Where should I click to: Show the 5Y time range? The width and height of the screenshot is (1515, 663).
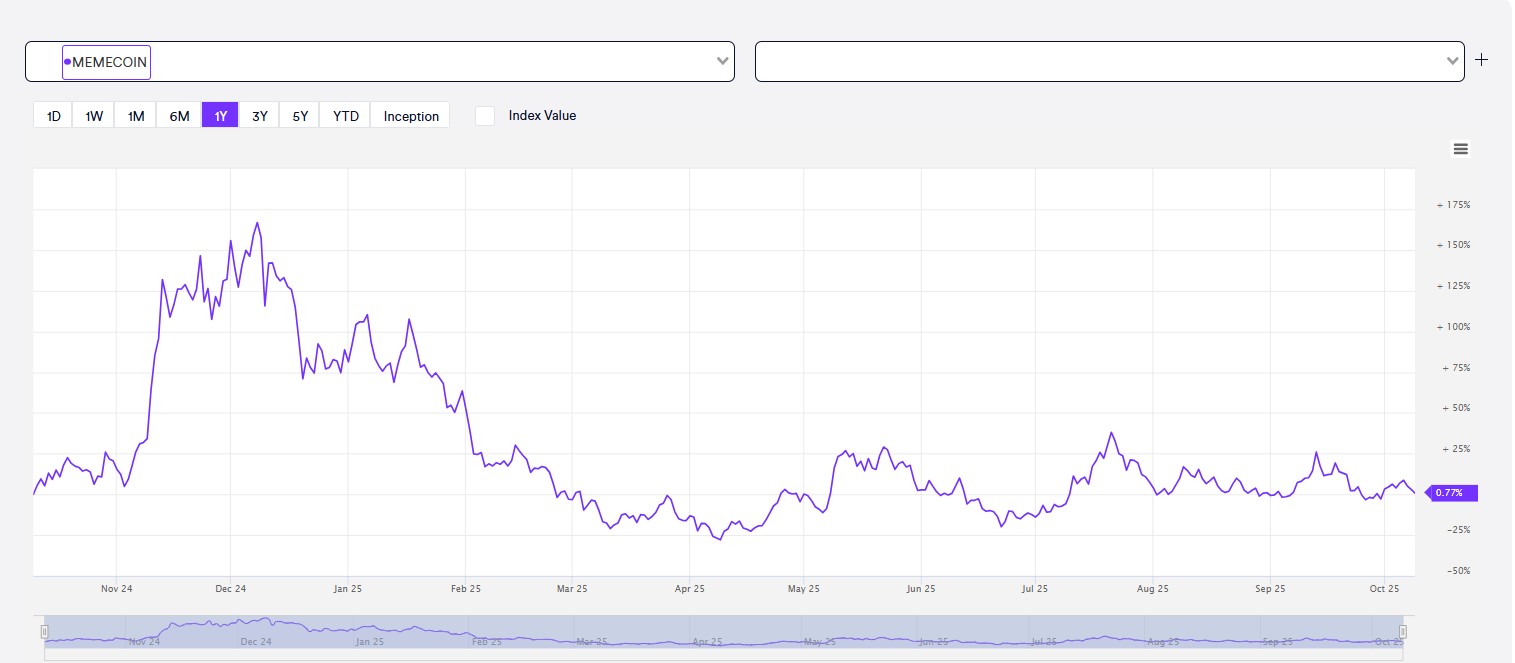pyautogui.click(x=300, y=116)
